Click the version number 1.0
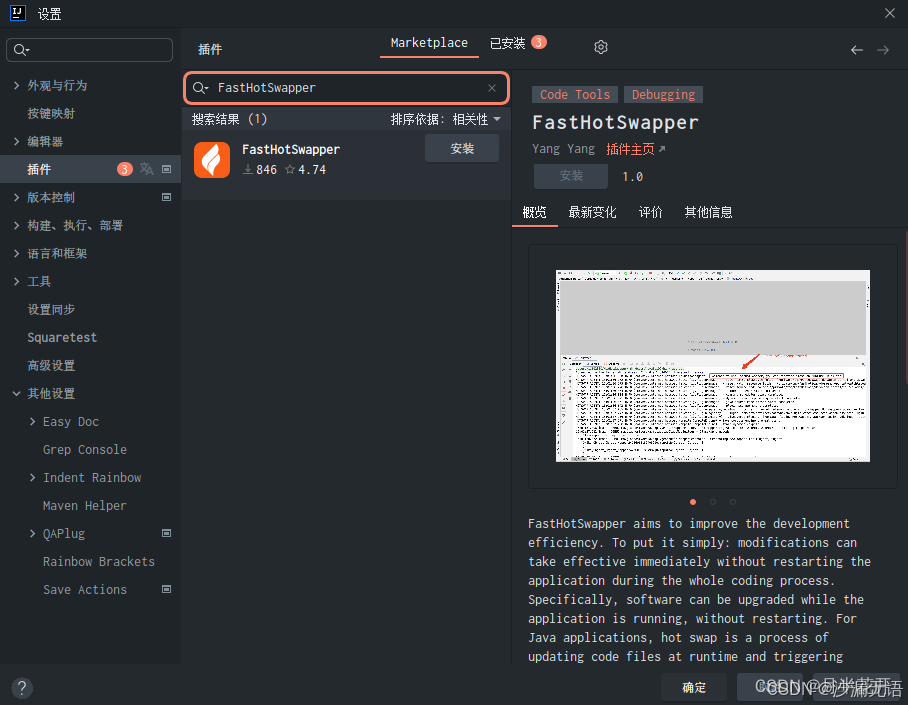This screenshot has height=705, width=908. [632, 177]
